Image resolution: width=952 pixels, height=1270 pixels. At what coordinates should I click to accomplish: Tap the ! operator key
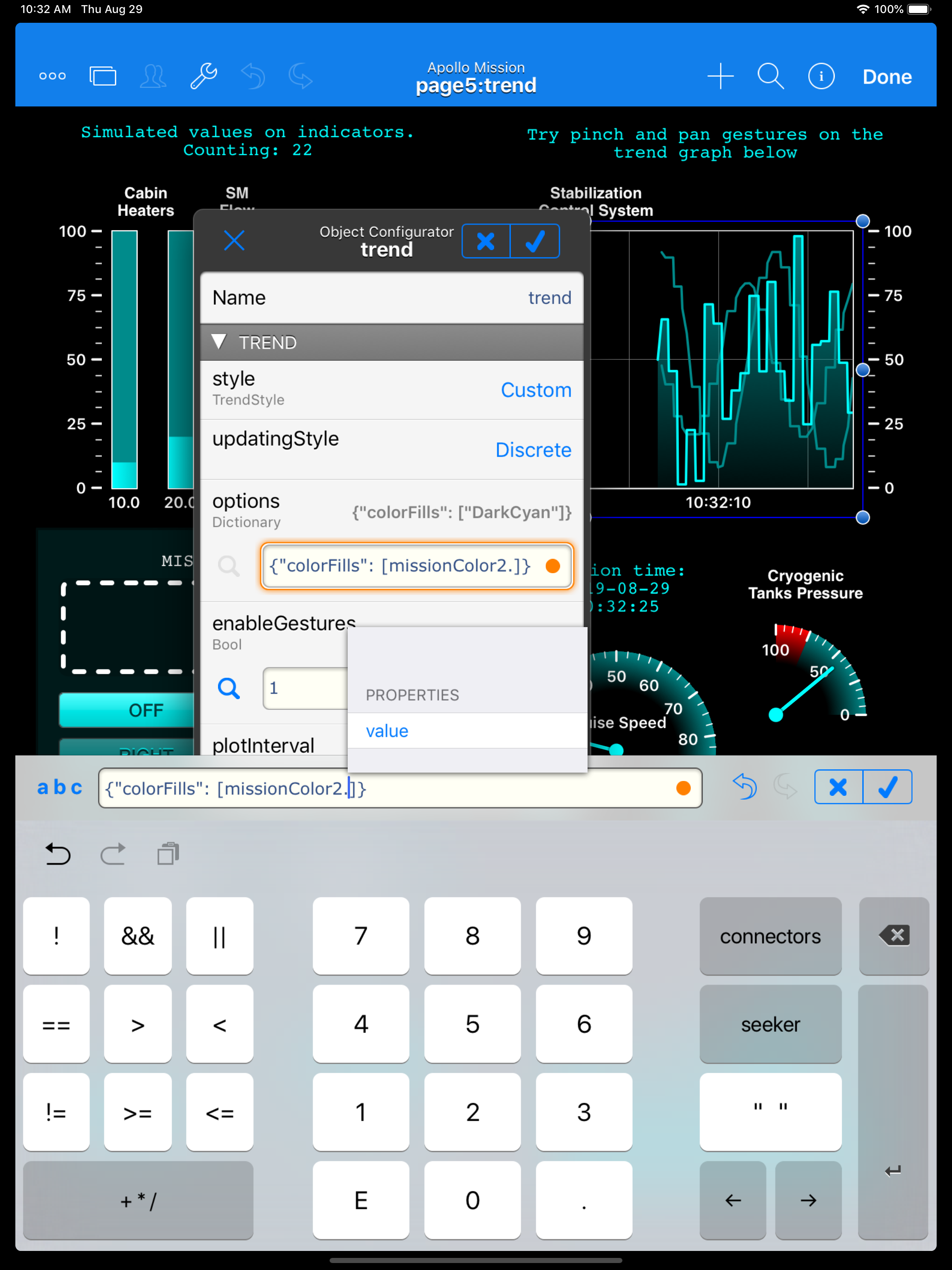(56, 936)
